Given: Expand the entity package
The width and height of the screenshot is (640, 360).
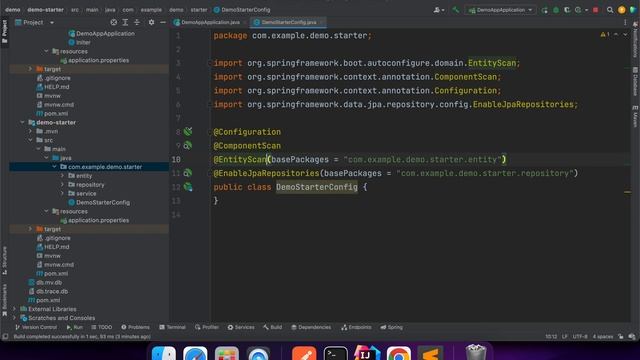Looking at the screenshot, I should (62, 176).
